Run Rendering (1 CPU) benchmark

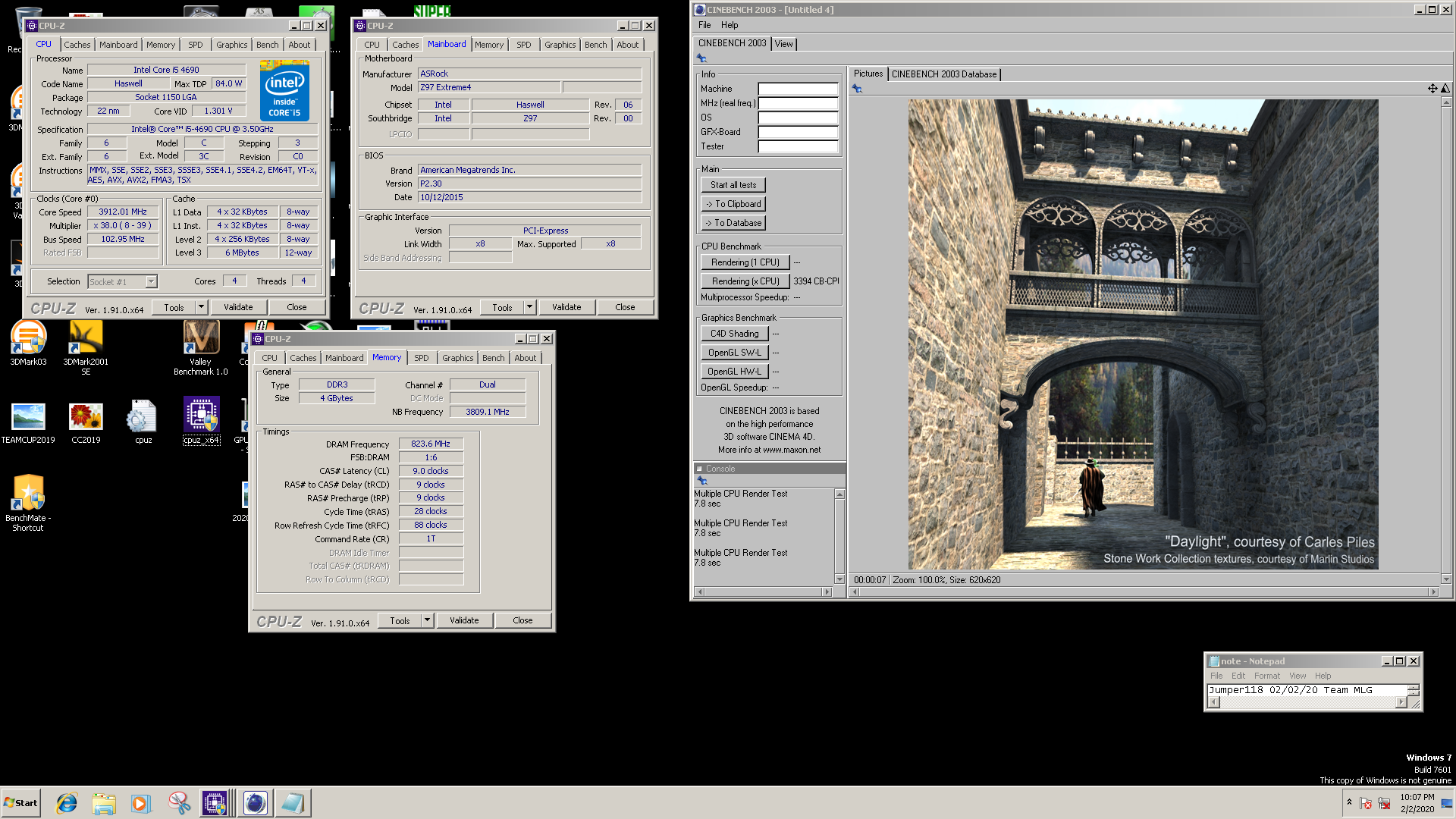[x=745, y=262]
